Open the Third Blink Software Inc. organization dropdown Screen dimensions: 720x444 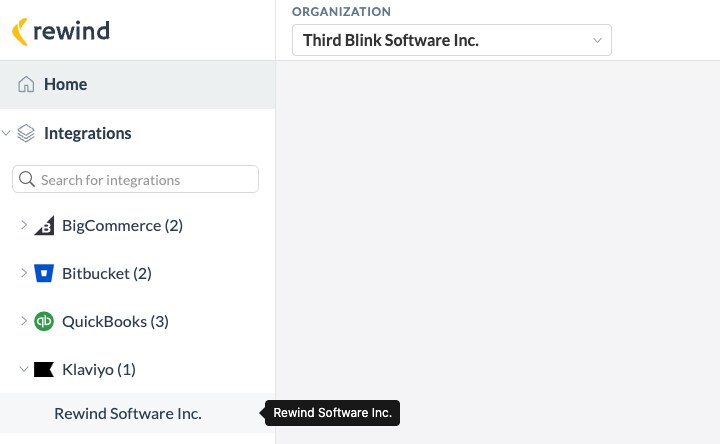coord(452,40)
